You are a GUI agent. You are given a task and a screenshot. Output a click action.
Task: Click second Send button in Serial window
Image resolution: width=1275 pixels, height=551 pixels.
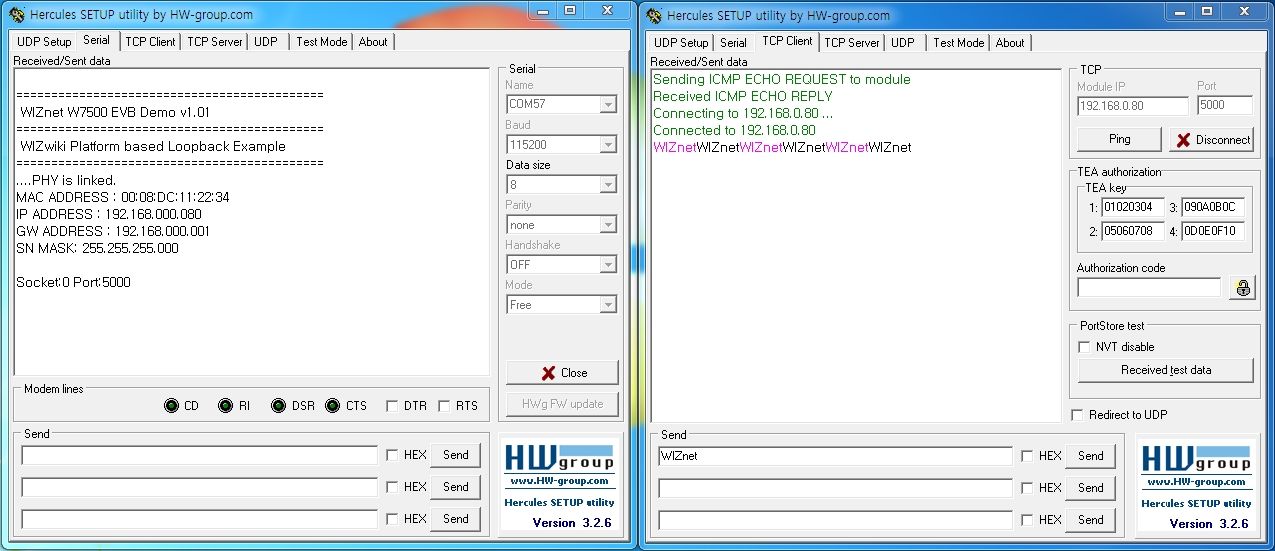point(456,487)
